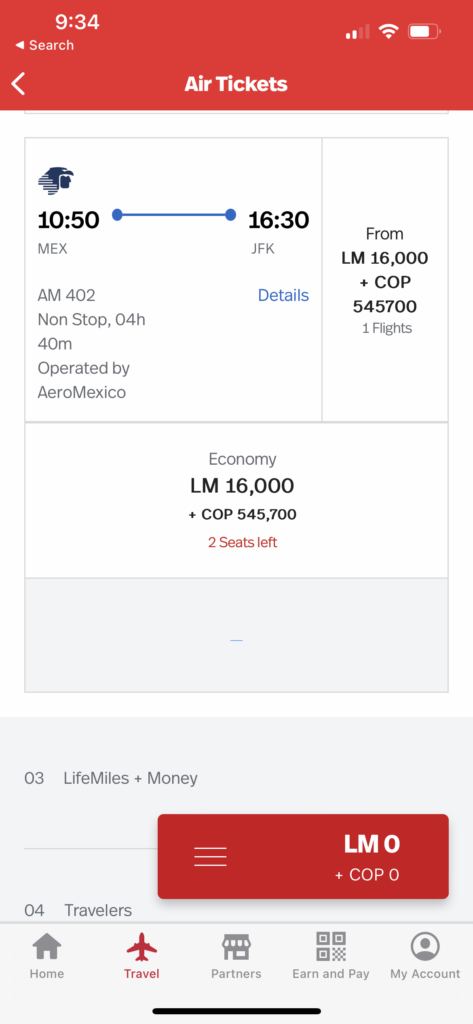Go back using the header arrow
Screen dimensions: 473x1024
pyautogui.click(x=18, y=84)
